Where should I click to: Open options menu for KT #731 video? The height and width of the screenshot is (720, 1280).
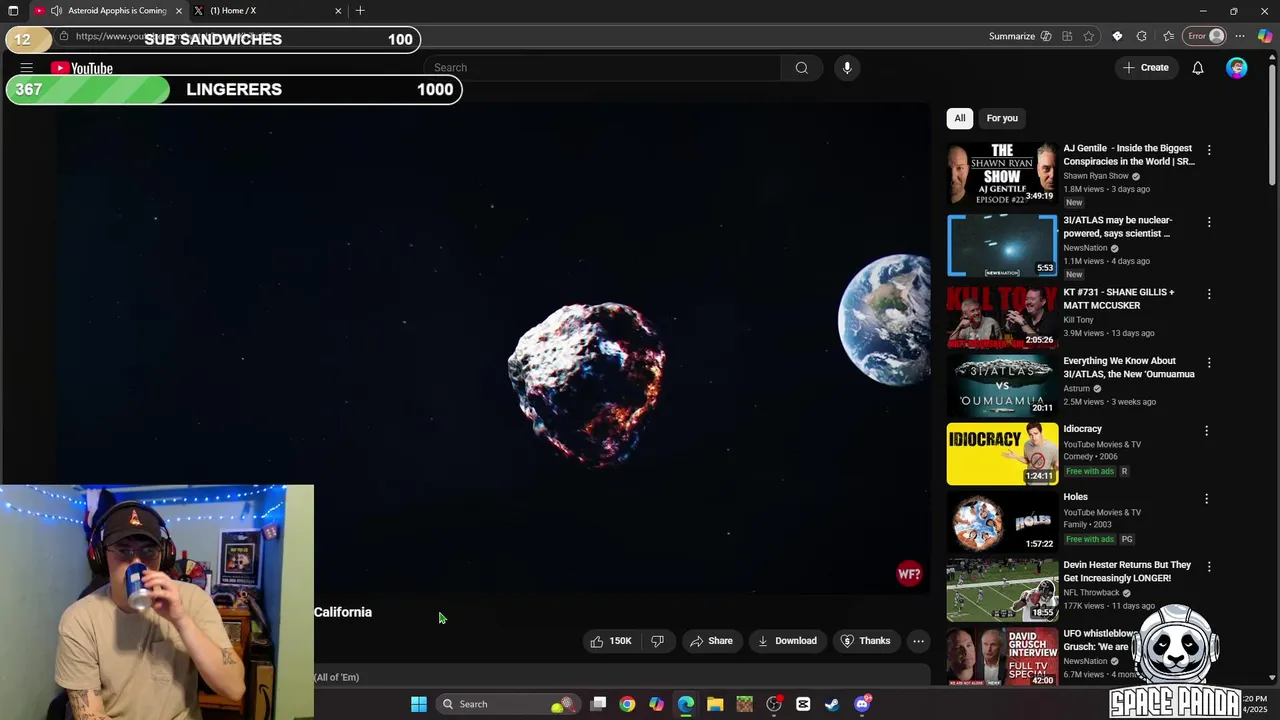click(x=1209, y=294)
